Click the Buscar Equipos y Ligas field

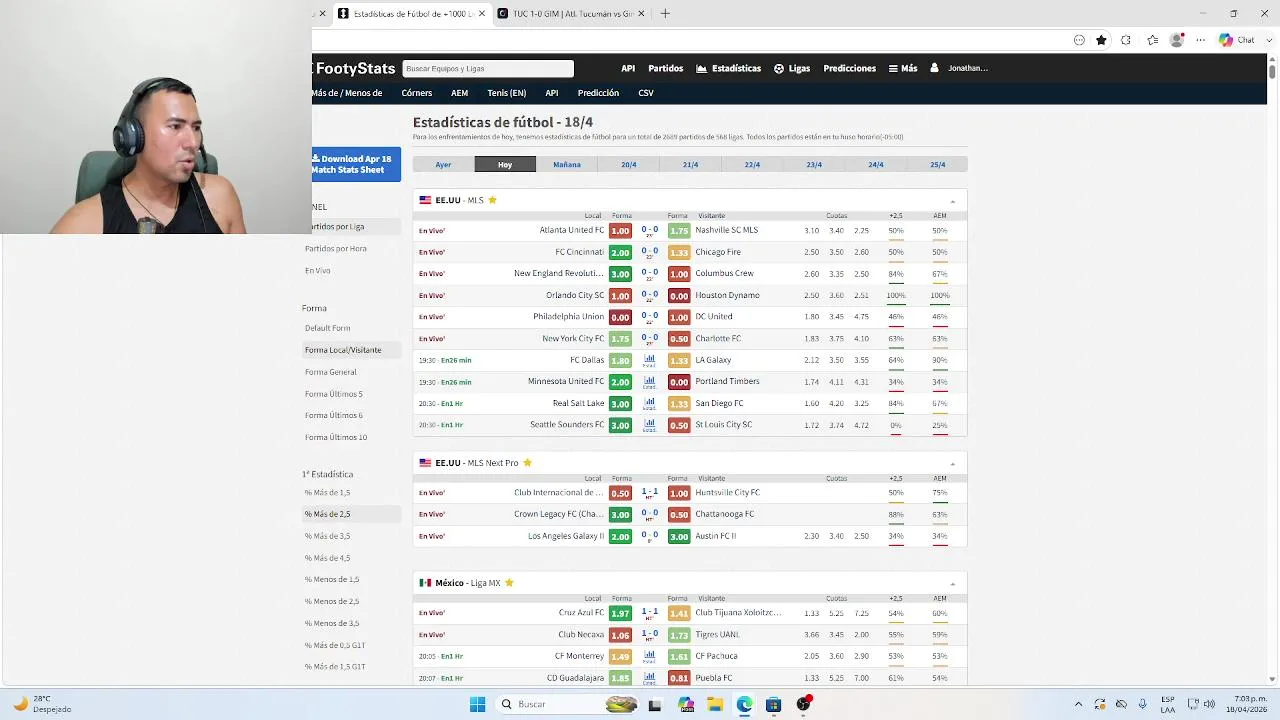488,68
